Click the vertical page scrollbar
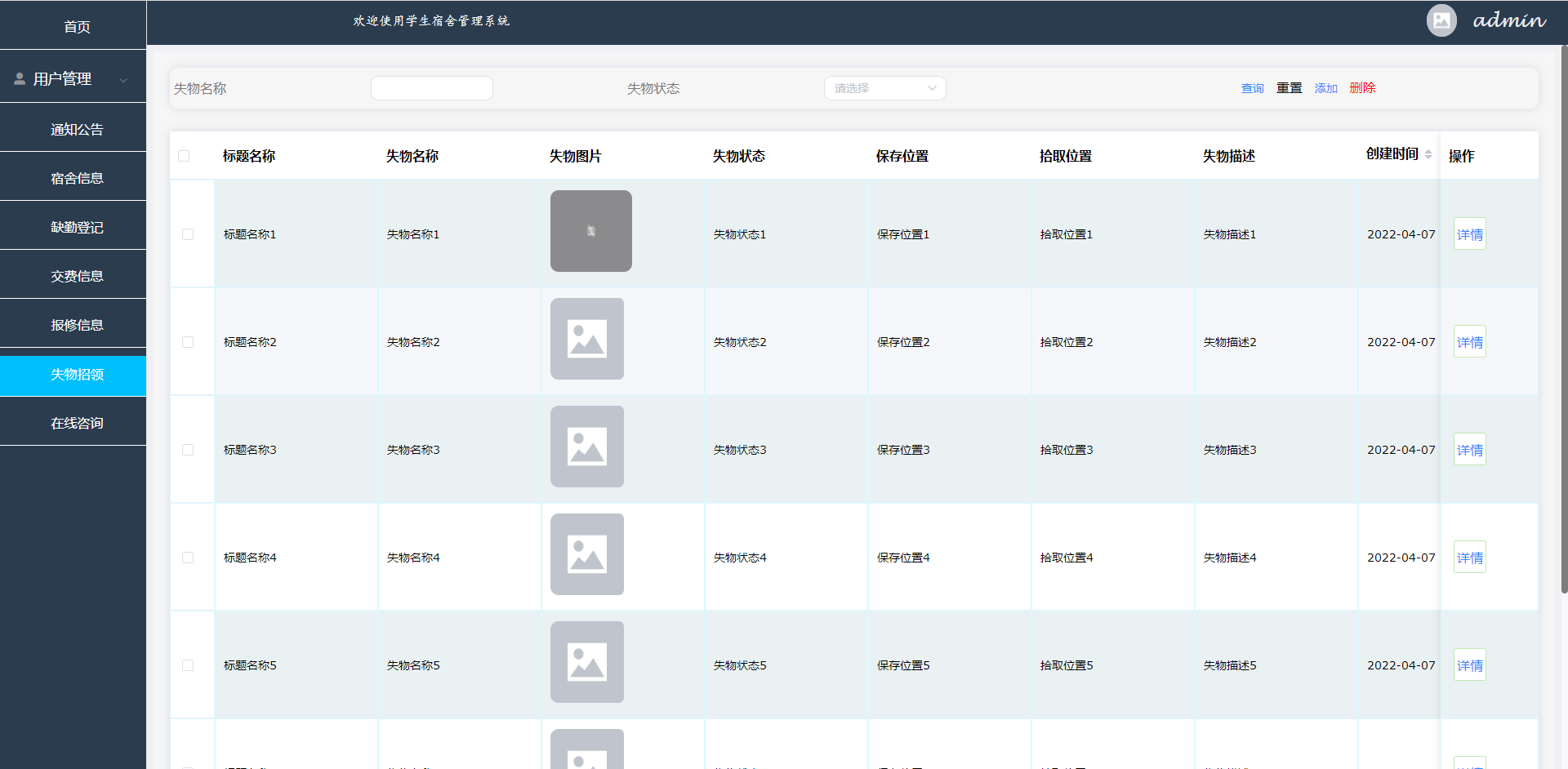 (1564, 318)
